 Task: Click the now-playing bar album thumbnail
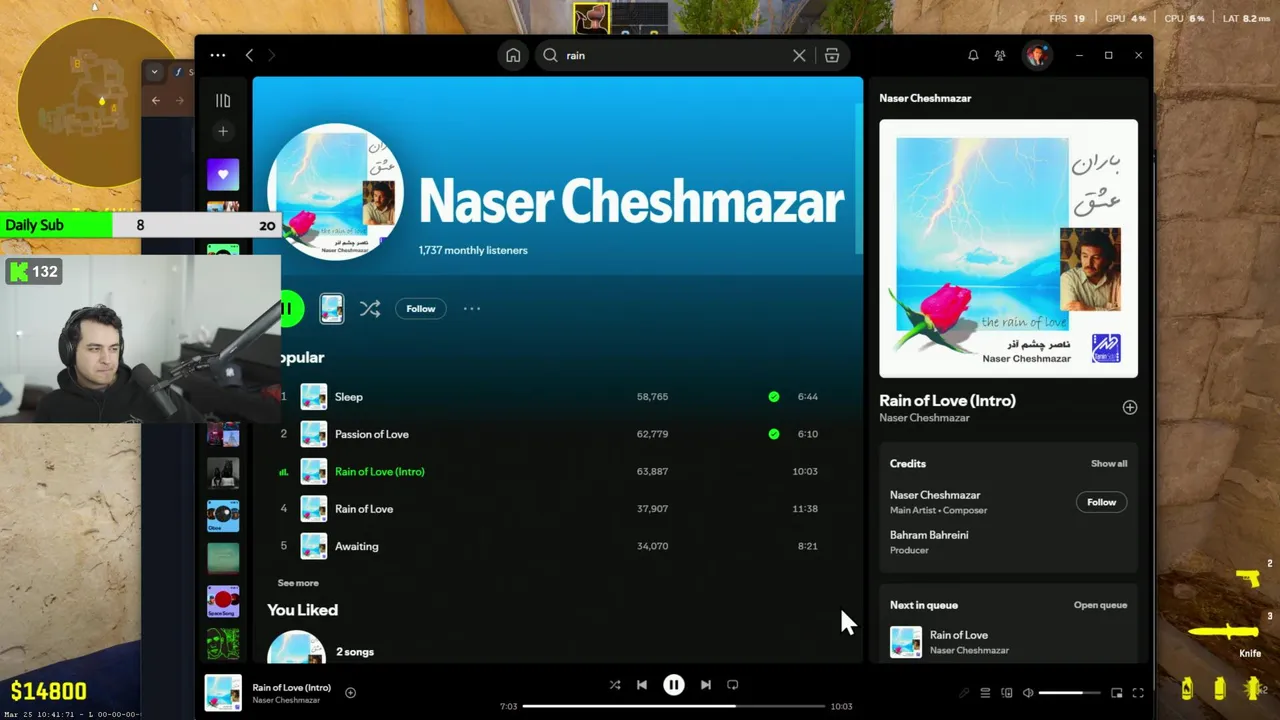tap(223, 693)
